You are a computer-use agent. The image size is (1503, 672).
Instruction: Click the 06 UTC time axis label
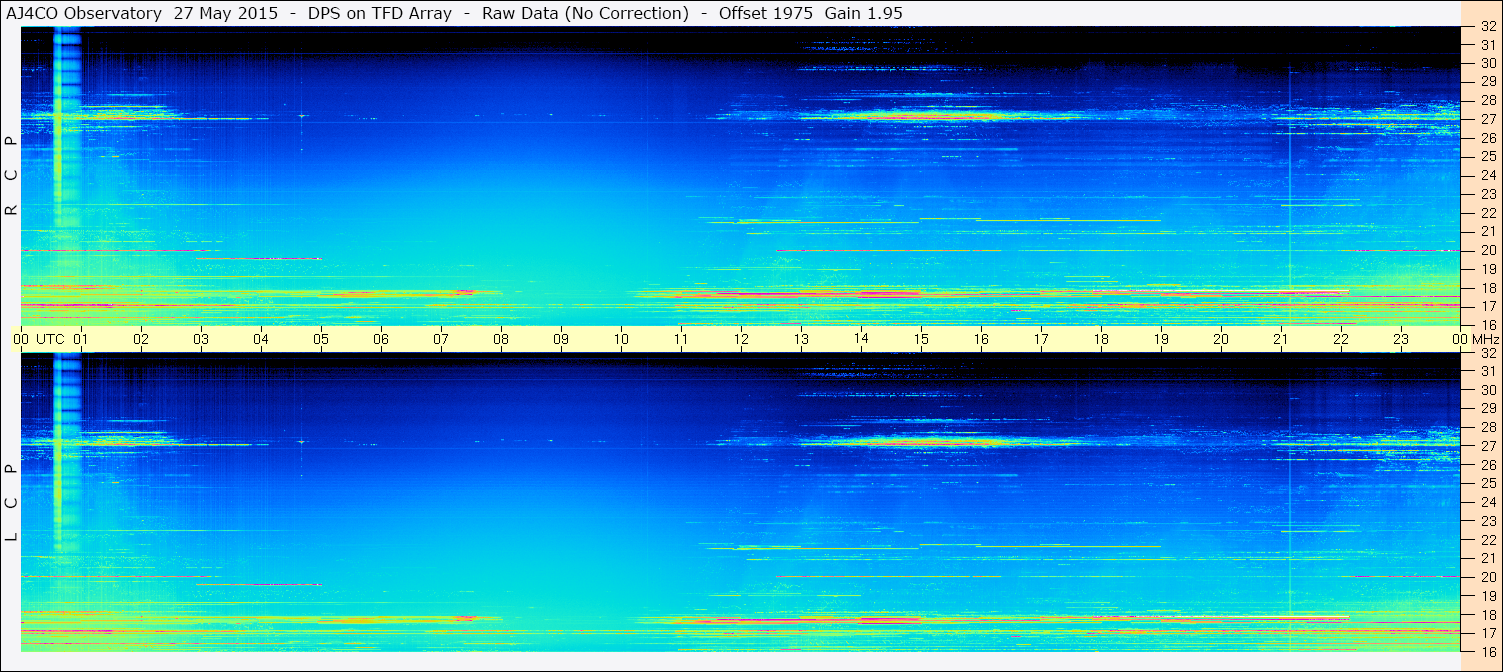(x=381, y=339)
